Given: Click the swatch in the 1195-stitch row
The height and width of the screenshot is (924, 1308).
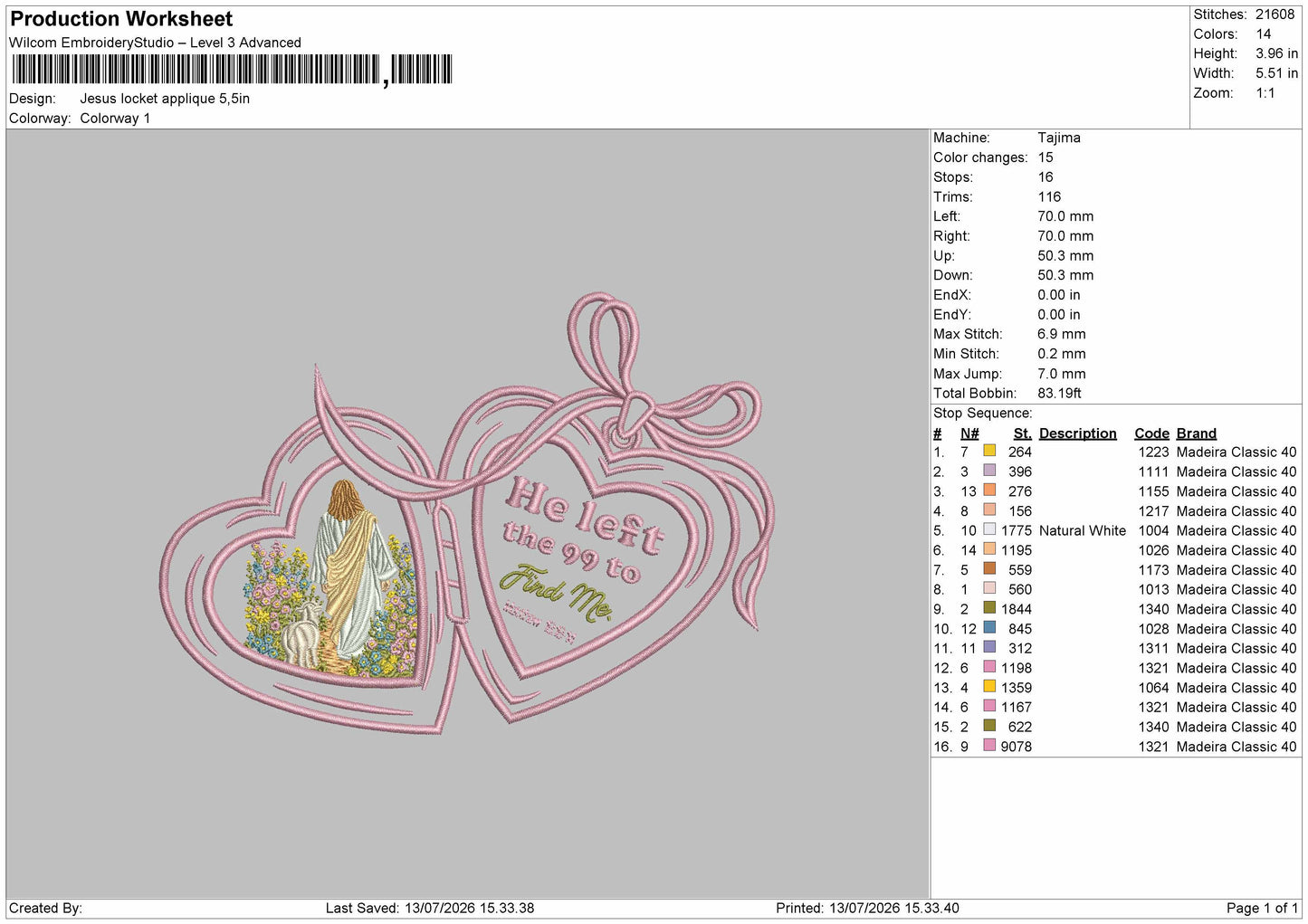Looking at the screenshot, I should 989,549.
